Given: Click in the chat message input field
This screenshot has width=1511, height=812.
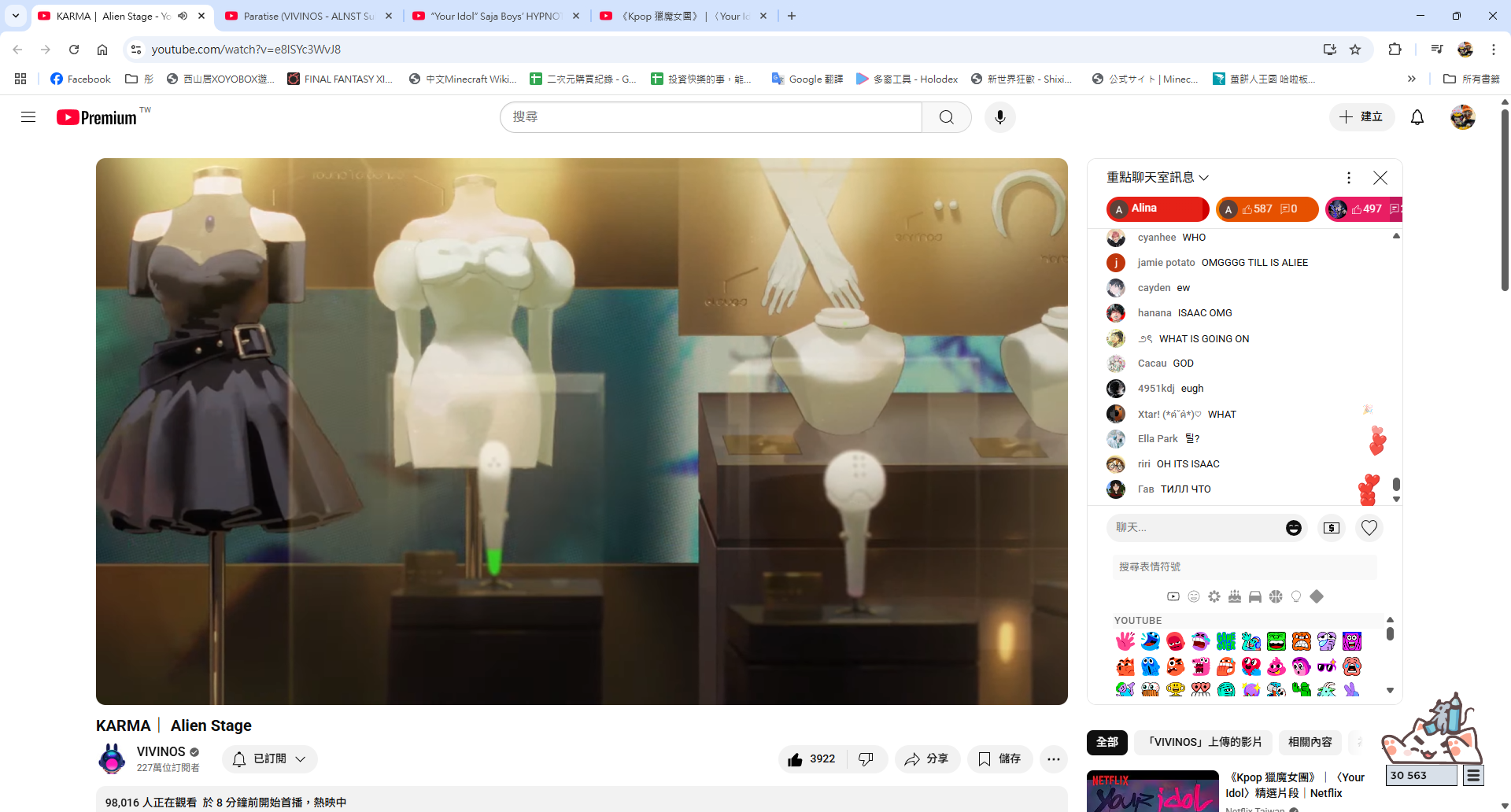Looking at the screenshot, I should click(x=1196, y=528).
